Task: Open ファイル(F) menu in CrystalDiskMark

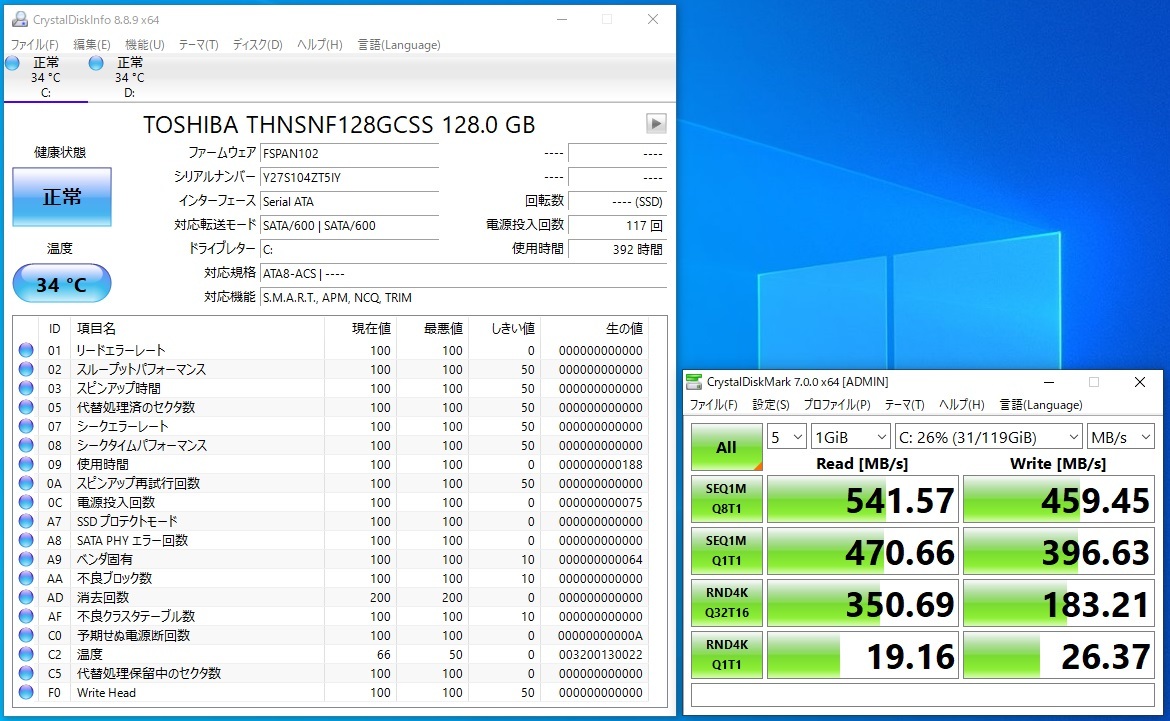Action: 713,405
